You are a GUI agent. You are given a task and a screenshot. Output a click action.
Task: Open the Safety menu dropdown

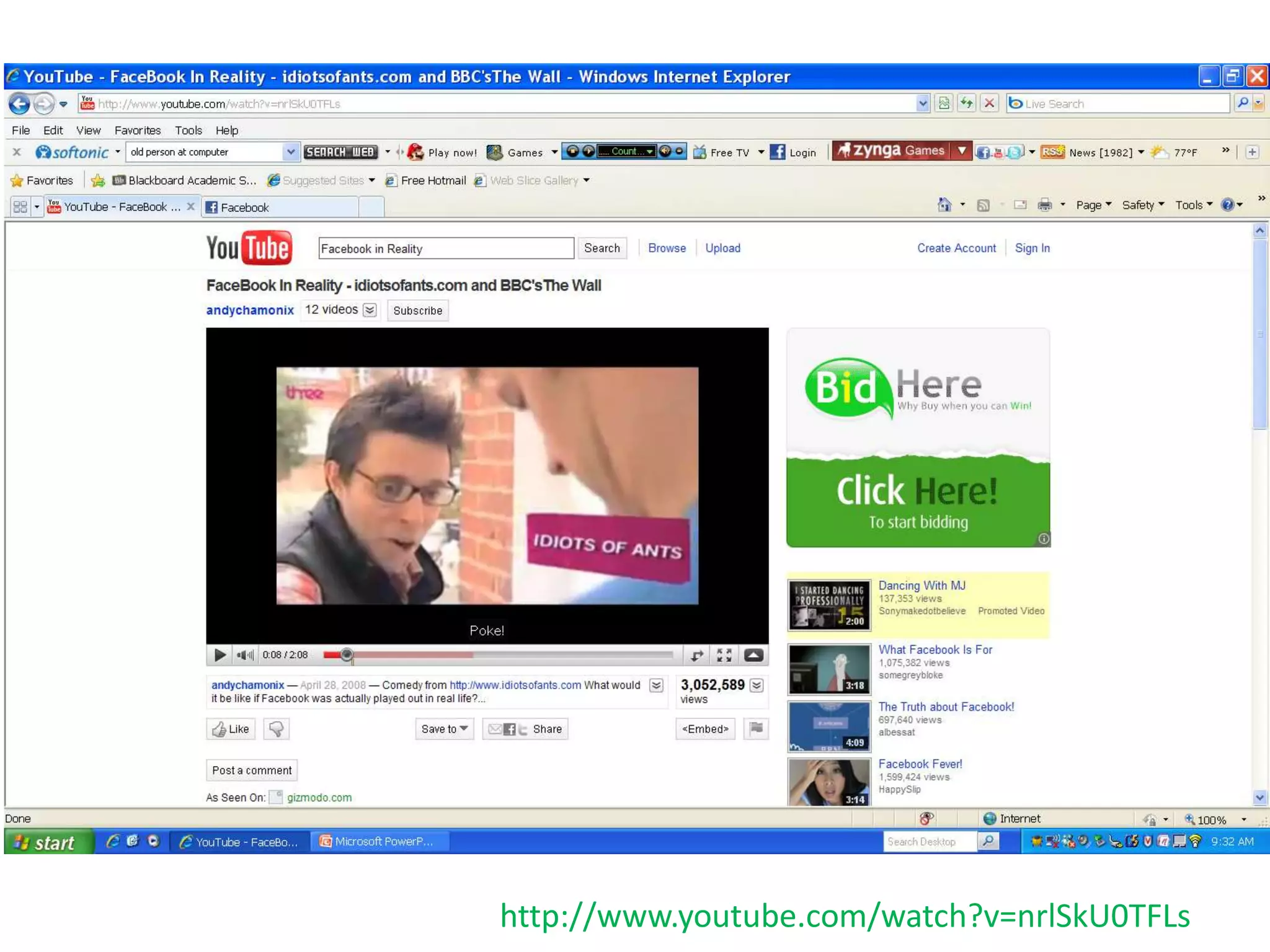pyautogui.click(x=1143, y=205)
